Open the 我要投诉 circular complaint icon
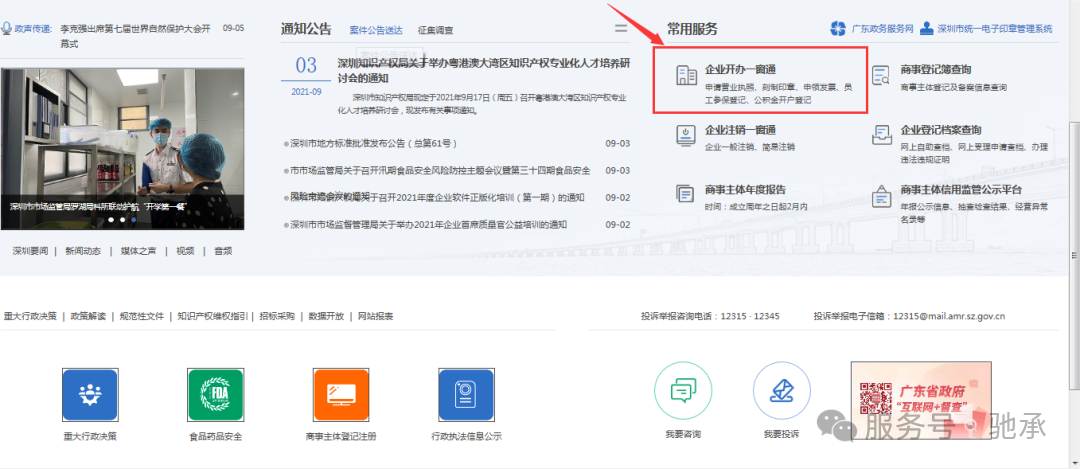 781,390
